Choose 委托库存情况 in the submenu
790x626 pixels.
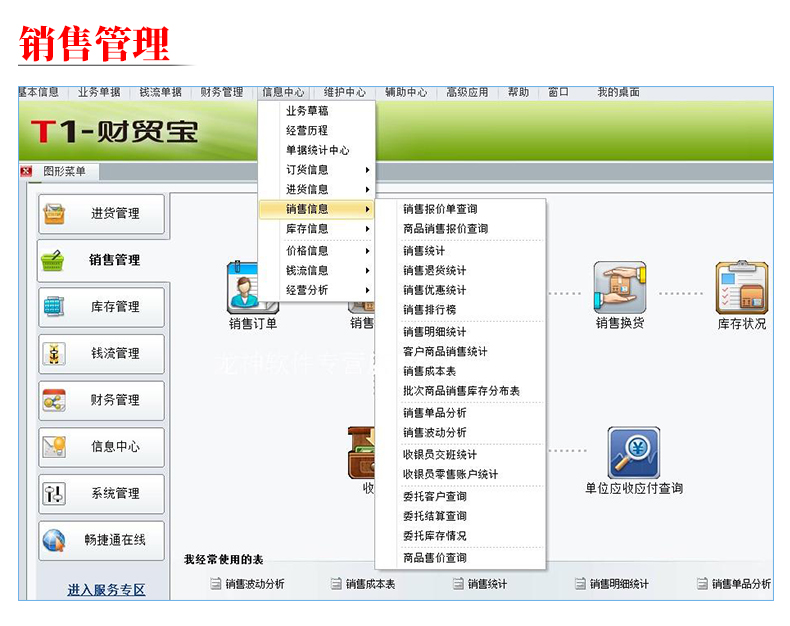click(460, 536)
